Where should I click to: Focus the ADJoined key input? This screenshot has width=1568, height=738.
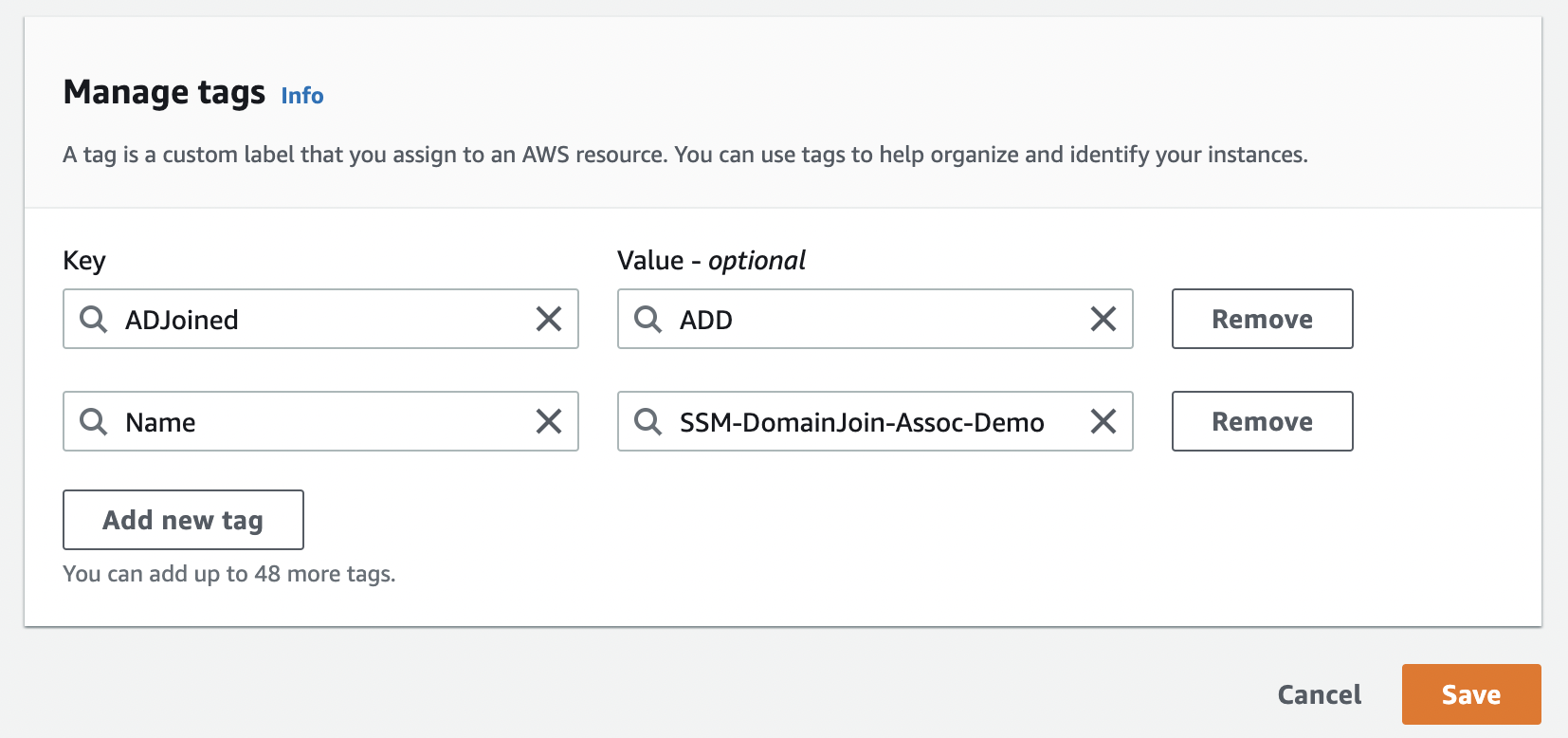[x=322, y=320]
